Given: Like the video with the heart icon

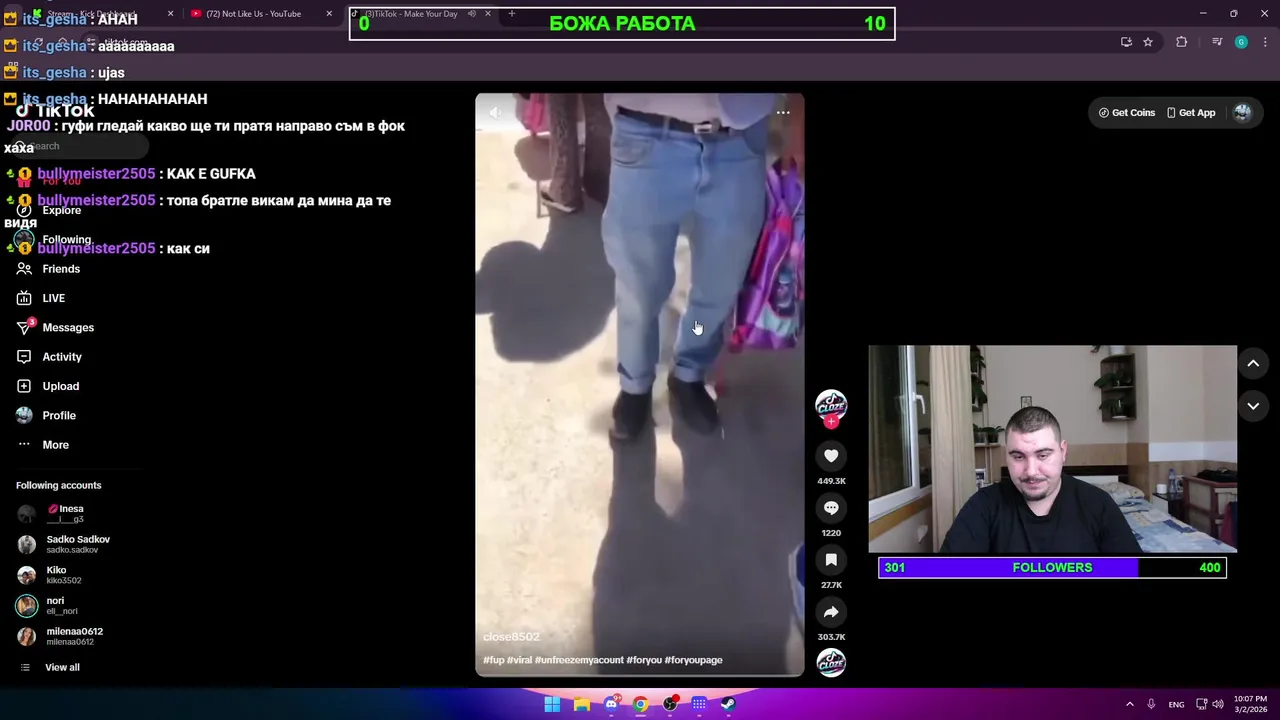Looking at the screenshot, I should [x=831, y=456].
